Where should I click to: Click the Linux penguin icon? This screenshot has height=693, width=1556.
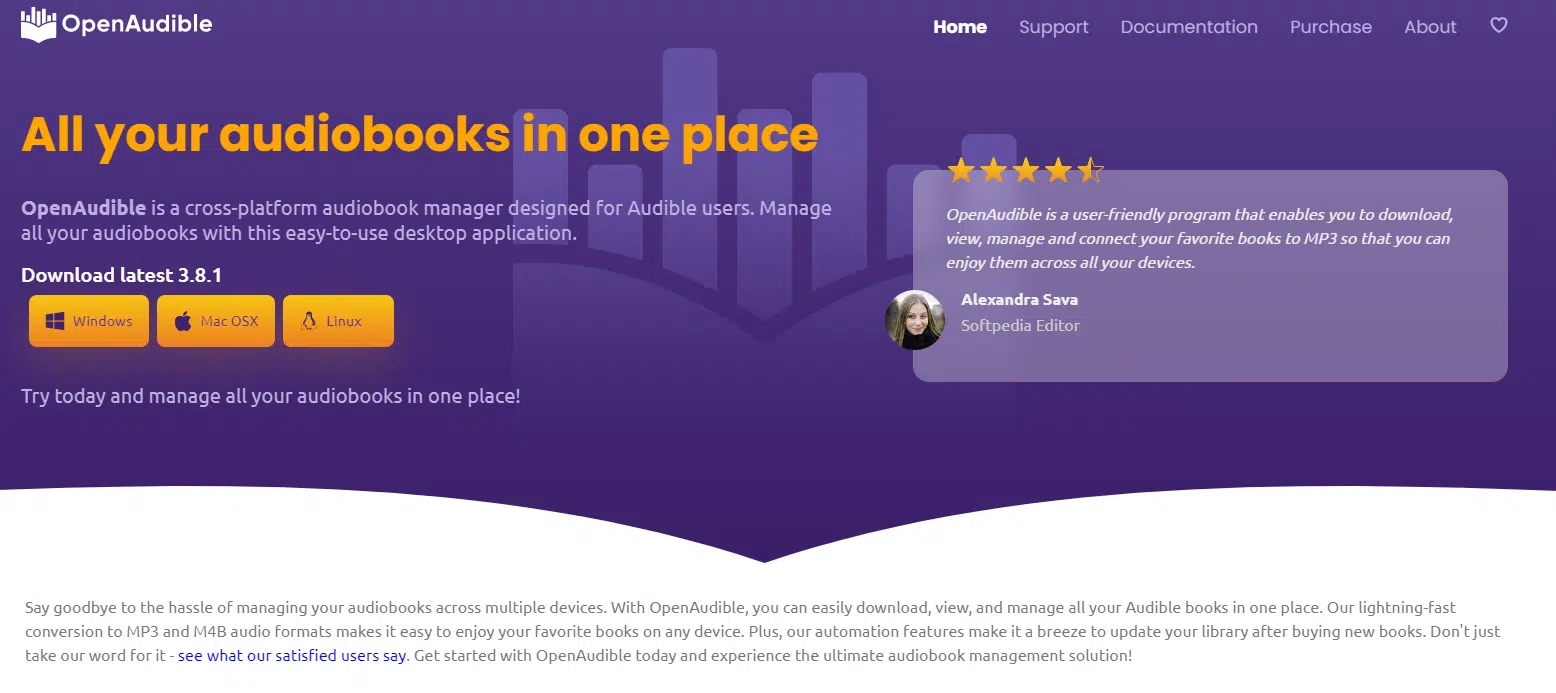tap(309, 321)
